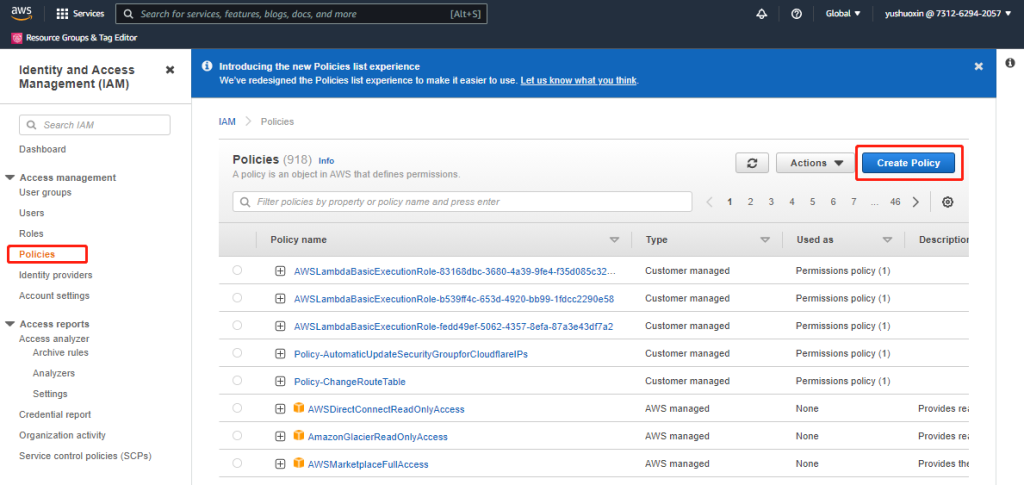The height and width of the screenshot is (485, 1024).
Task: Open the Services menu
Action: point(80,14)
